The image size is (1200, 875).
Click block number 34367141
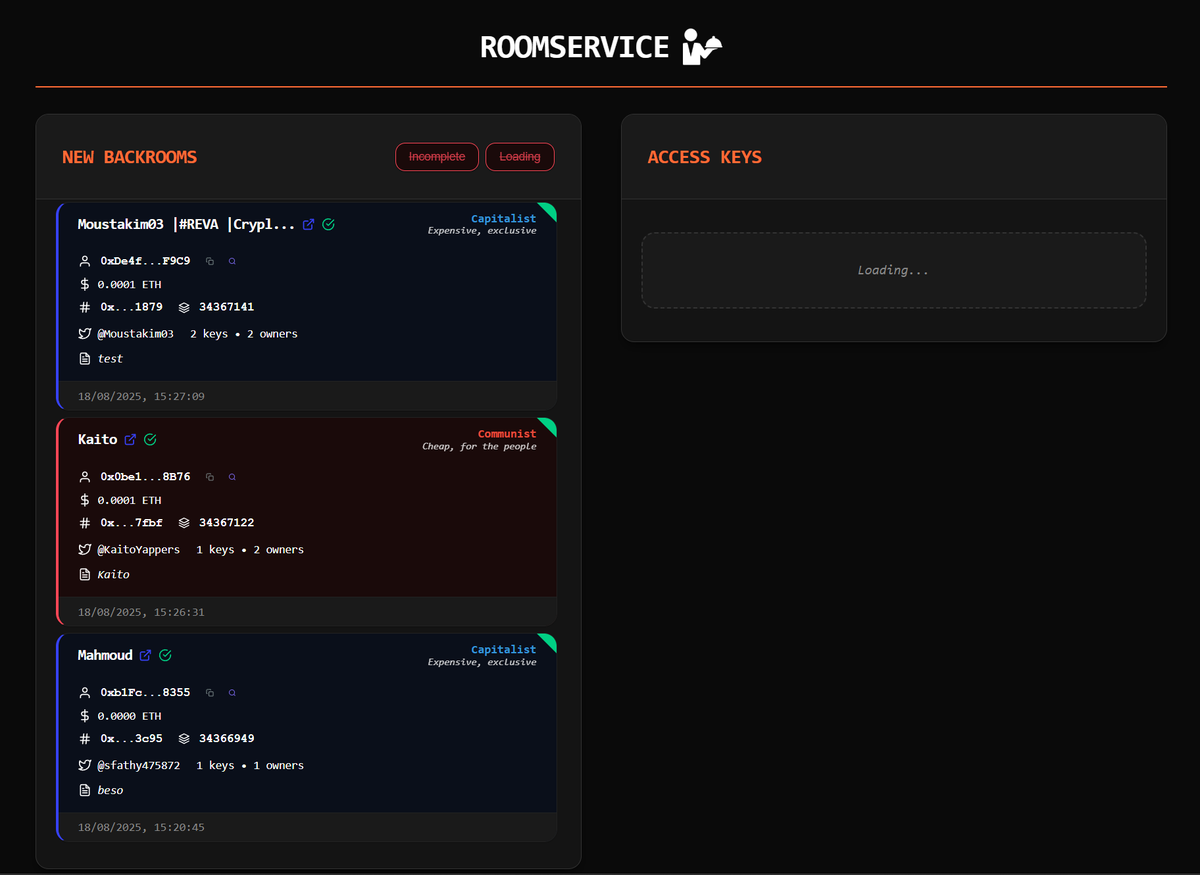tap(226, 307)
